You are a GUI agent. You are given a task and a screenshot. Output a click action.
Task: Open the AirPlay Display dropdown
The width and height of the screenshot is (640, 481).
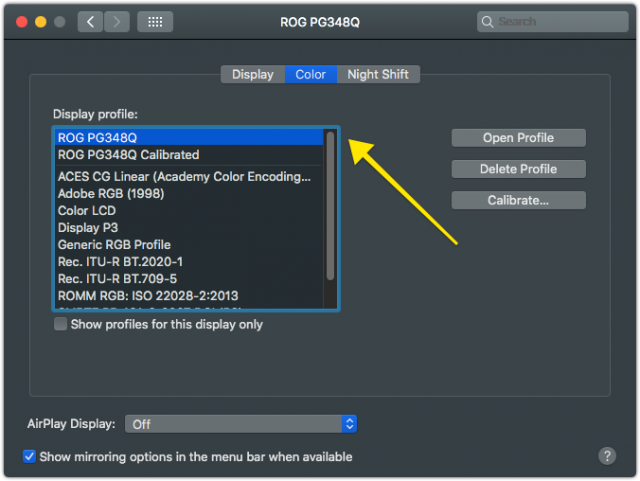click(241, 424)
